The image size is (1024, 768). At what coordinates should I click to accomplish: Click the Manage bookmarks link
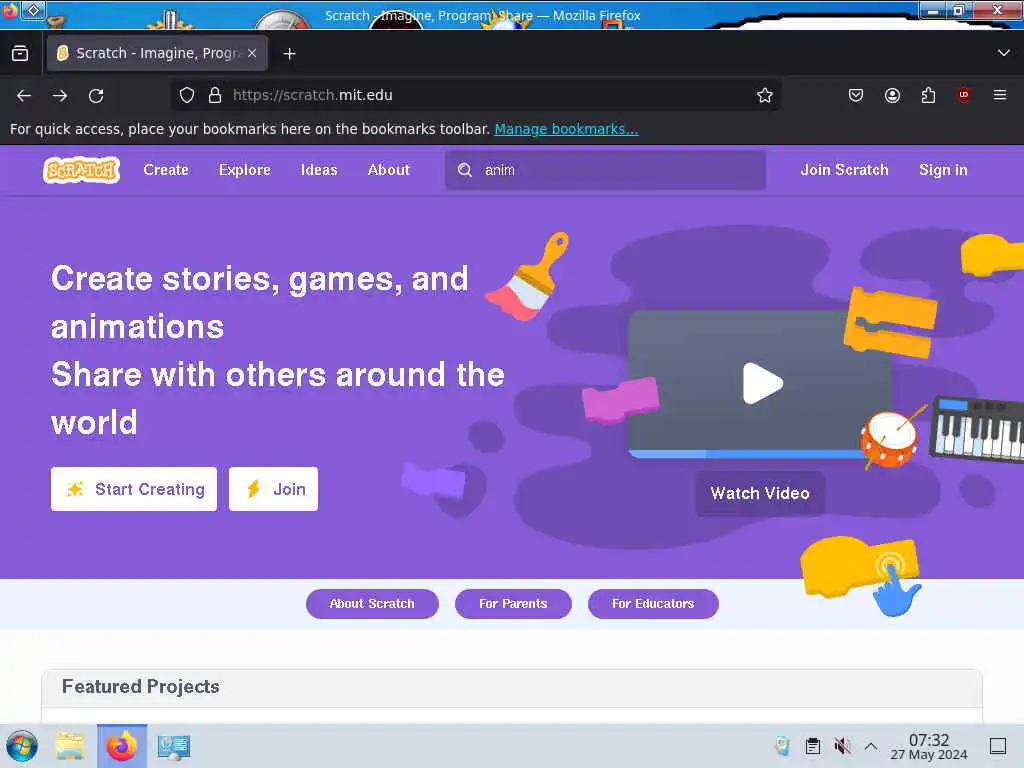(x=566, y=129)
